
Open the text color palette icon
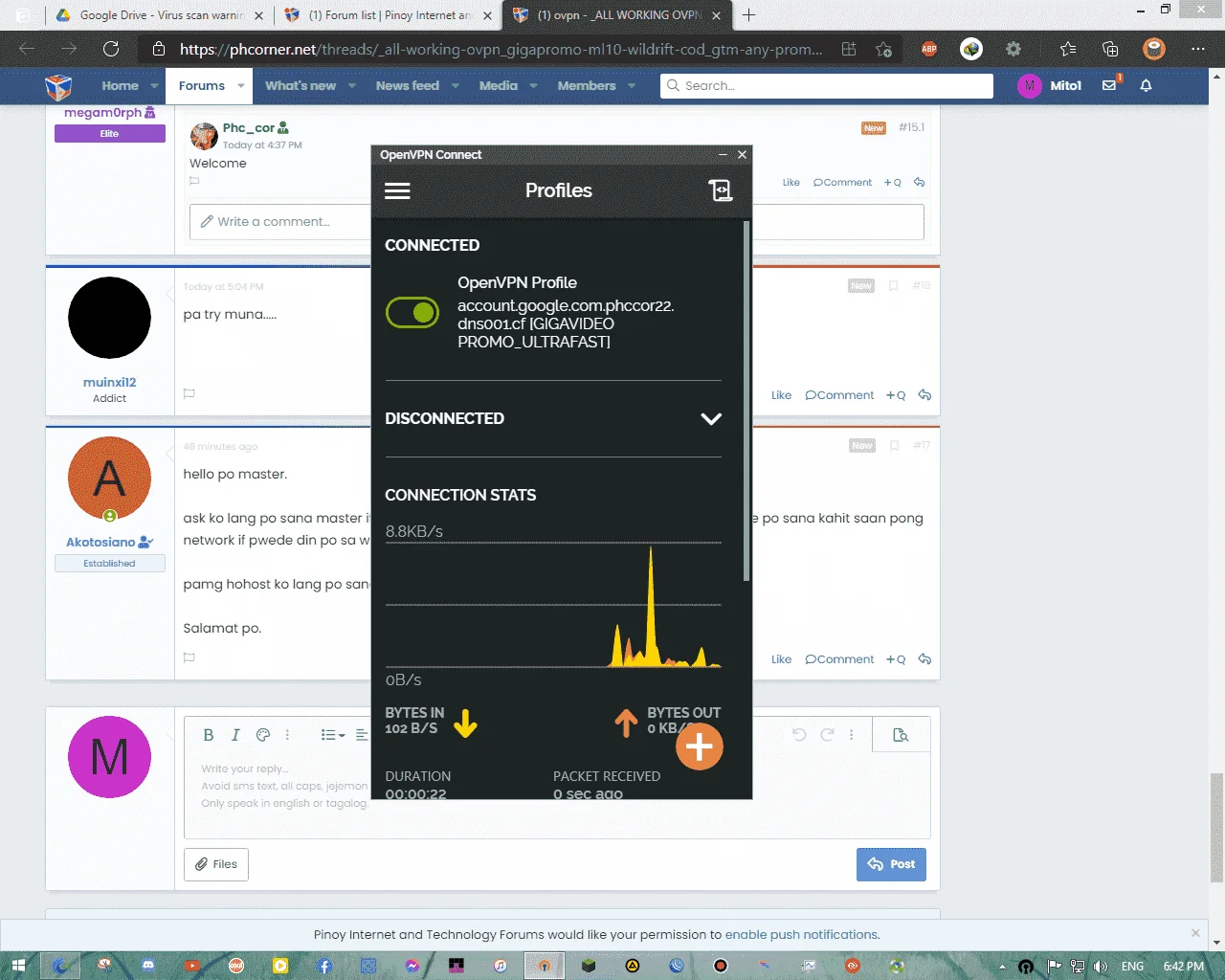click(263, 735)
